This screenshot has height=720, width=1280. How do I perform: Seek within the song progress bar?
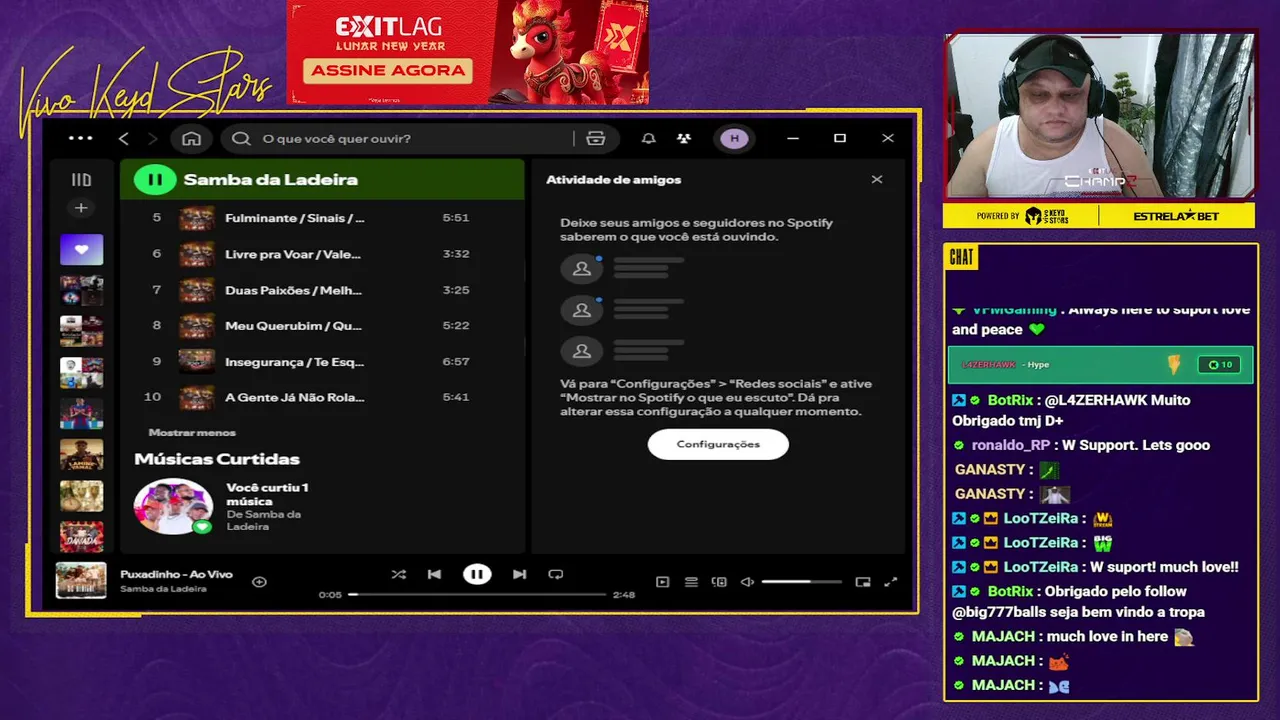click(x=477, y=594)
